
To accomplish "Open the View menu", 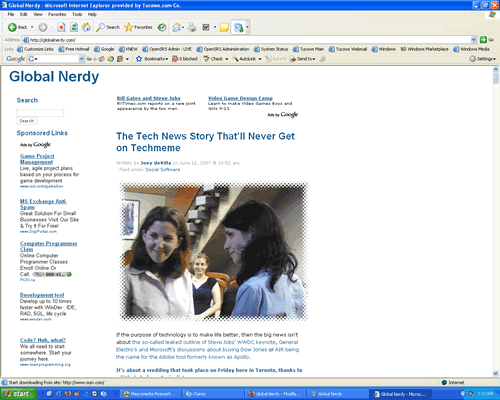I will coord(38,14).
